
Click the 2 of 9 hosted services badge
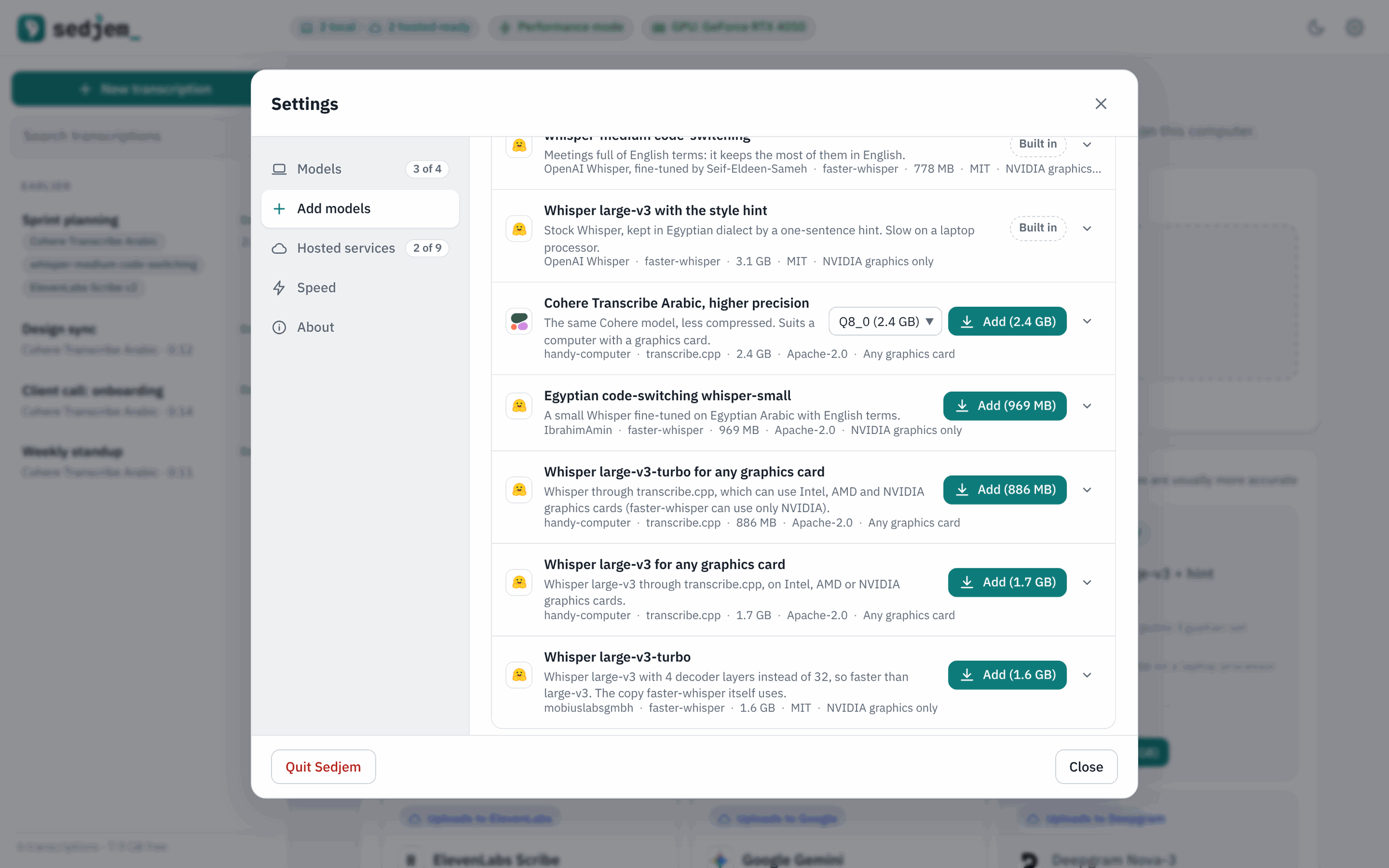click(427, 248)
